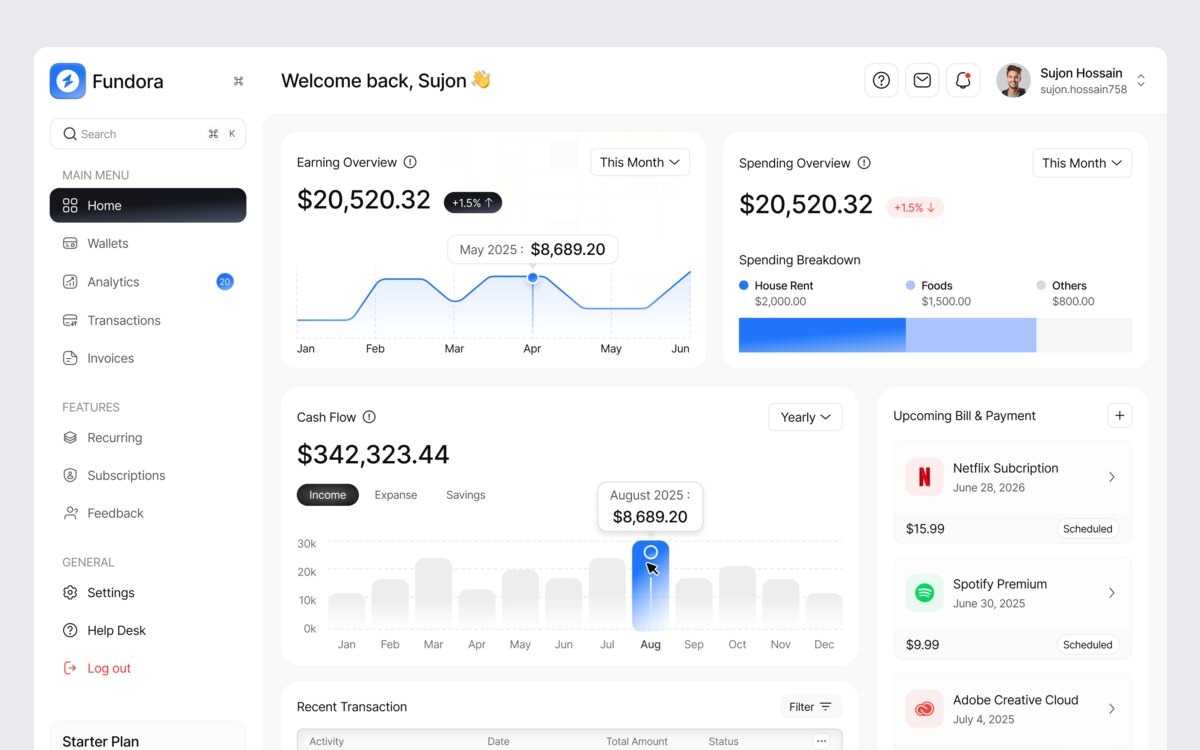1200x750 pixels.
Task: Click the Recurring layers icon
Action: point(70,437)
